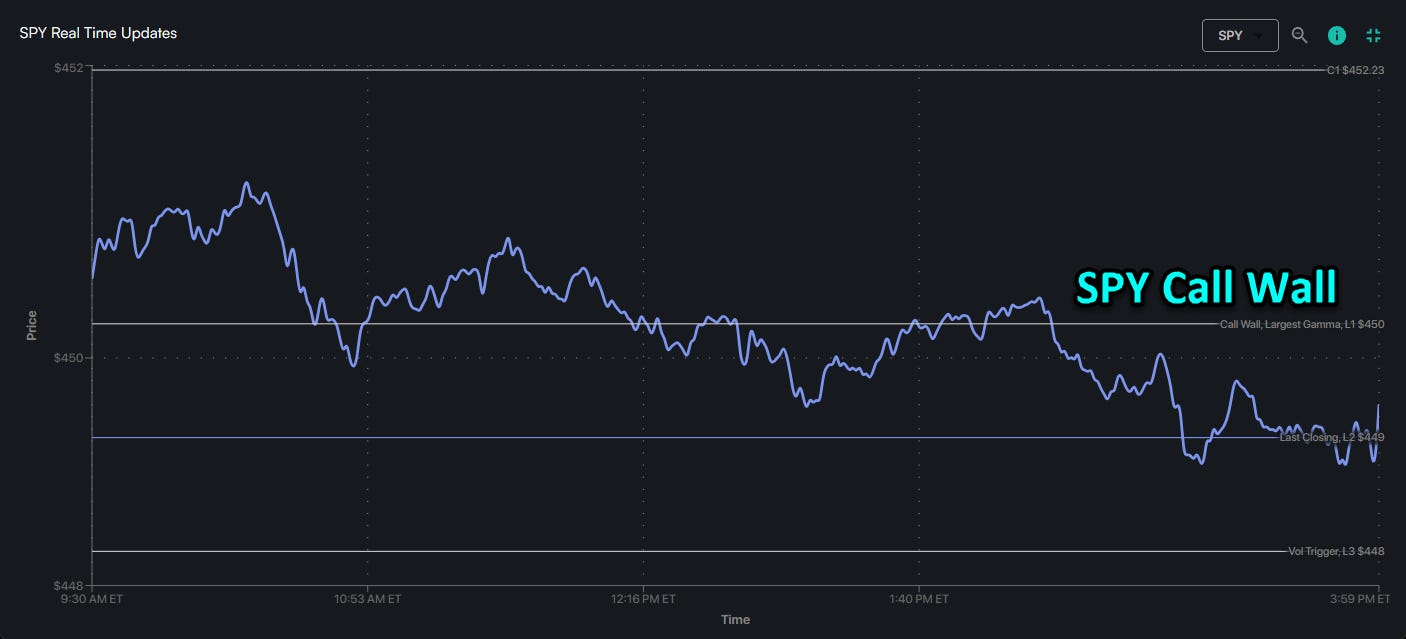Click the 12:16 PM ET time marker
Screen dimensions: 1406x639
(643, 599)
